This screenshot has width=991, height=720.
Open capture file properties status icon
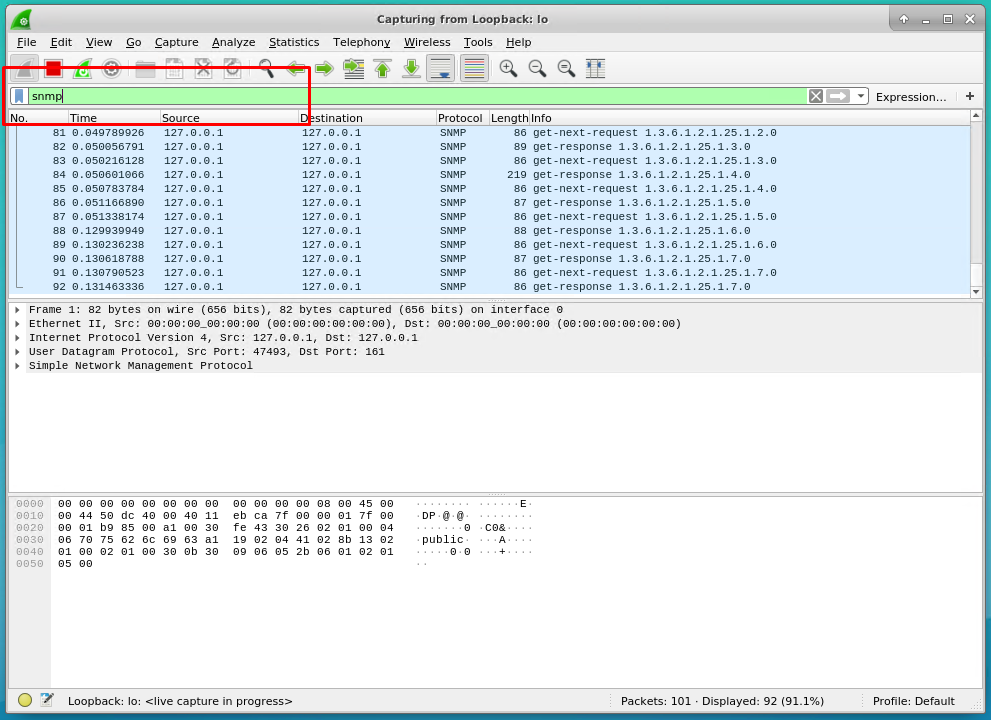(47, 700)
